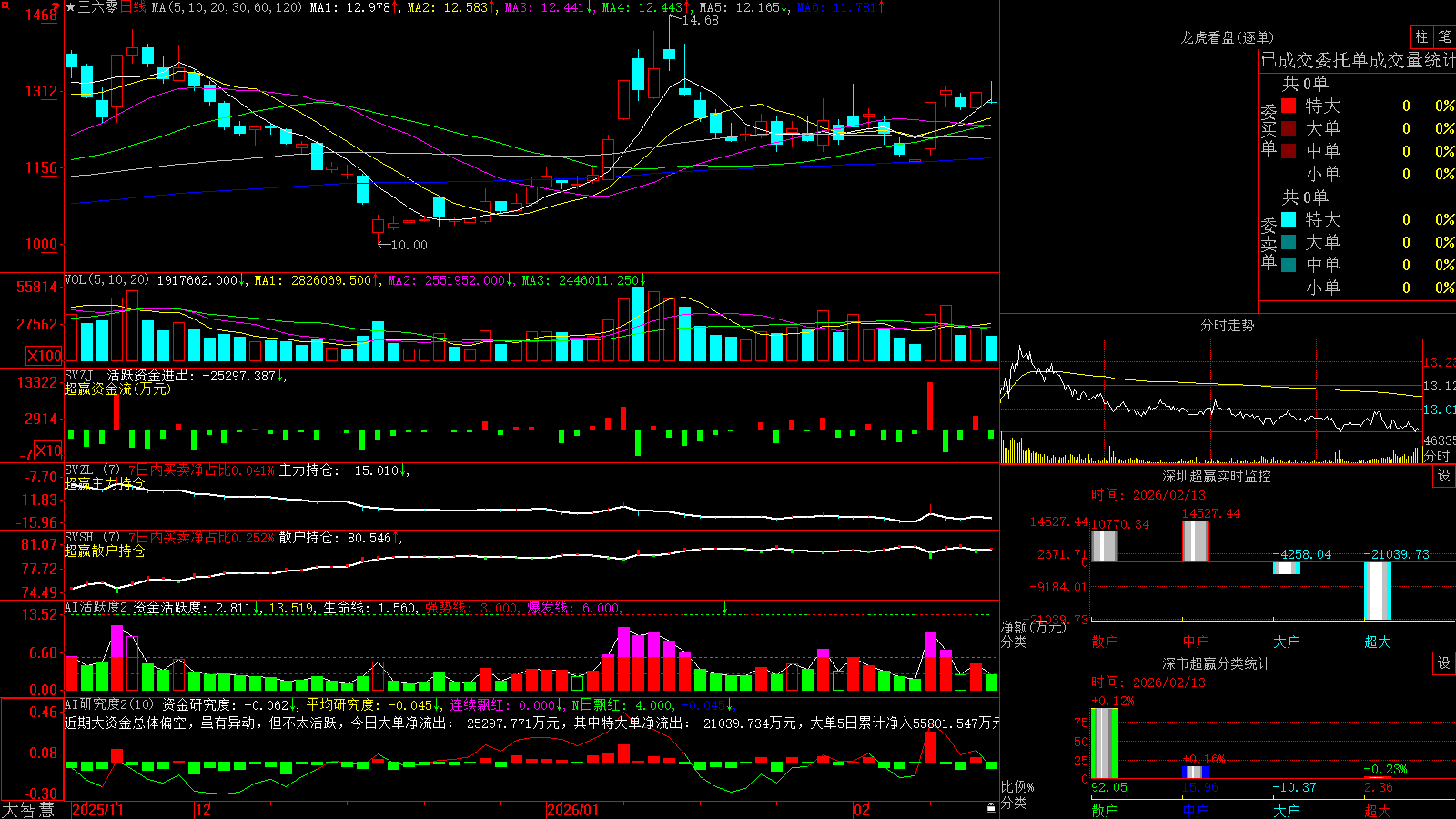Viewport: 1456px width, 819px height.
Task: Click the 10.00 low price marker
Action: [409, 245]
